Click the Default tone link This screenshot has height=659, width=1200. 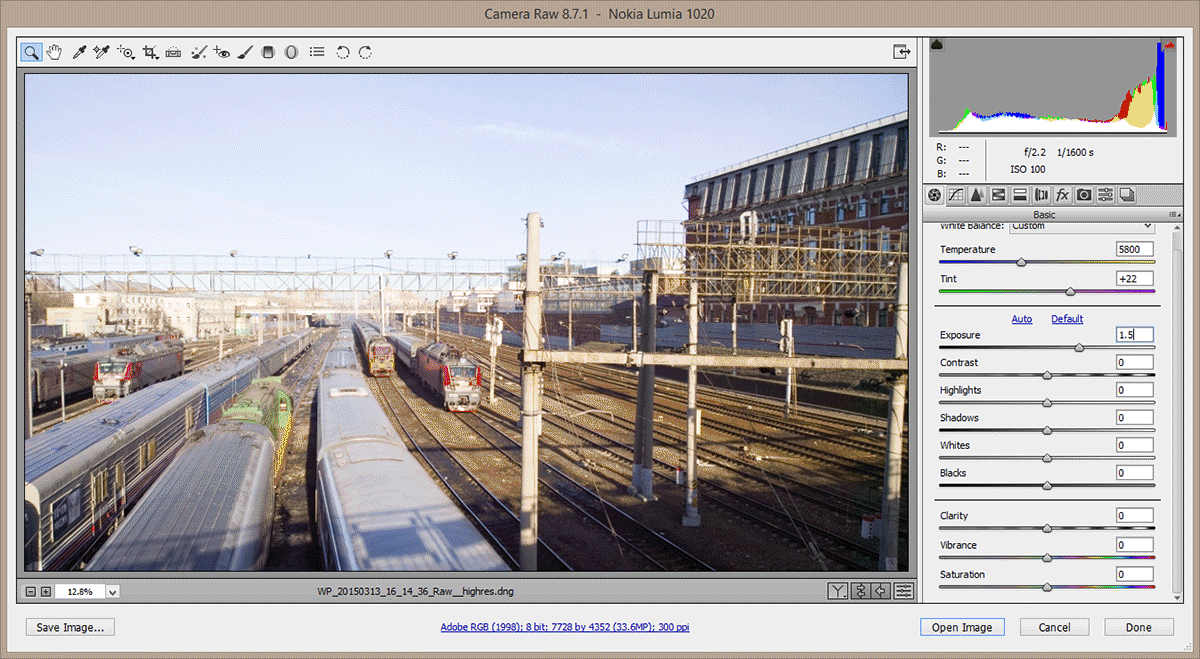[x=1067, y=319]
